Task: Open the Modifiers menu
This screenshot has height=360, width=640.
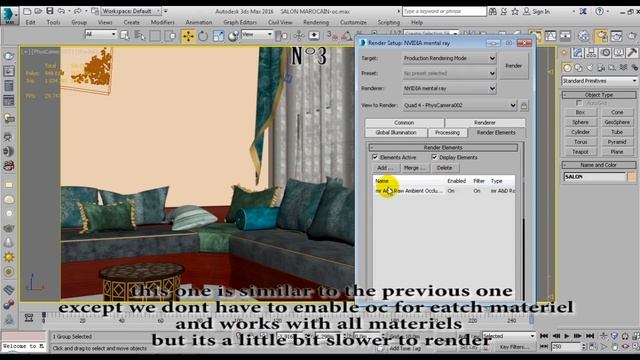Action: 162,22
